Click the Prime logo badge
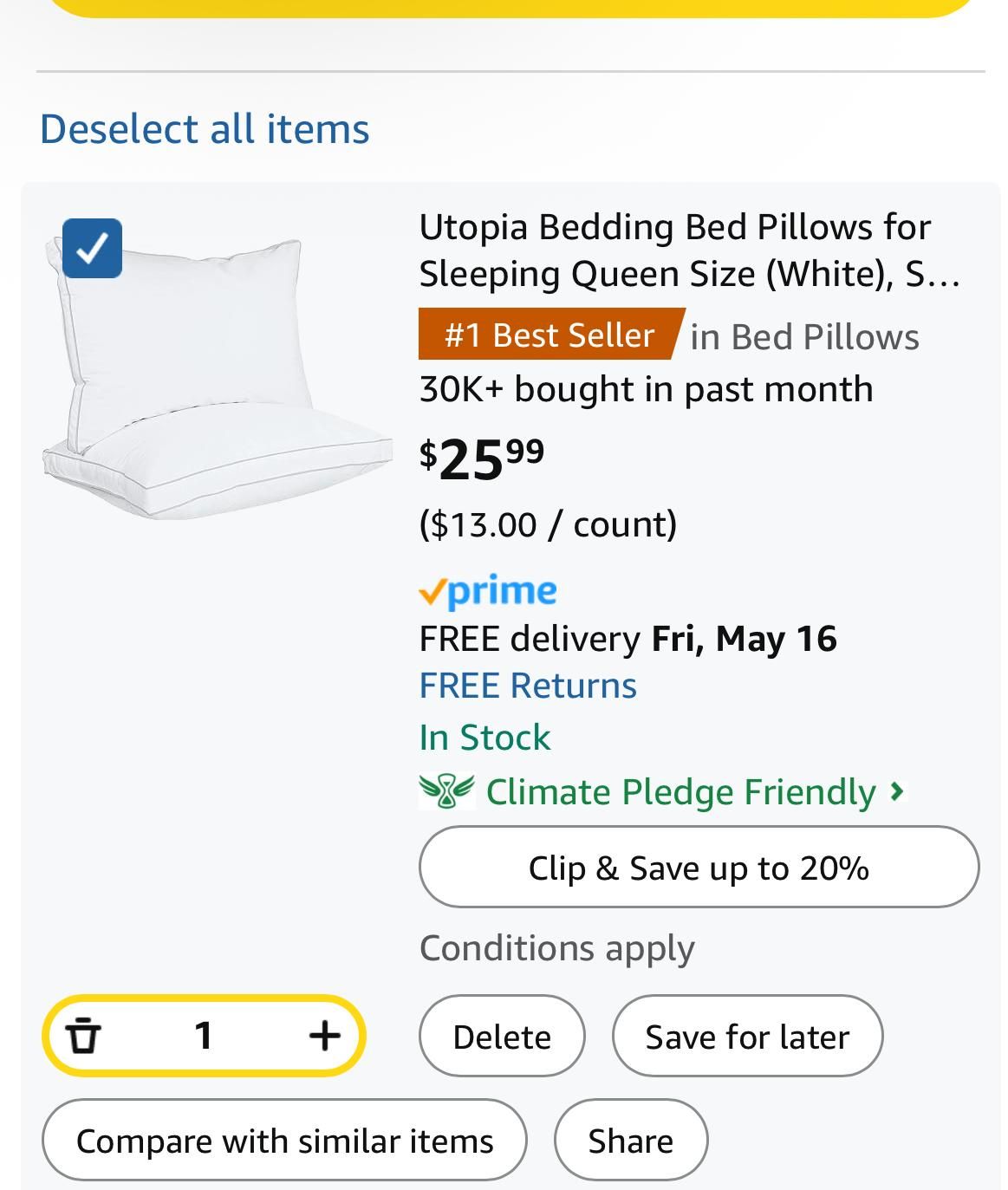1008x1190 pixels. click(x=488, y=591)
